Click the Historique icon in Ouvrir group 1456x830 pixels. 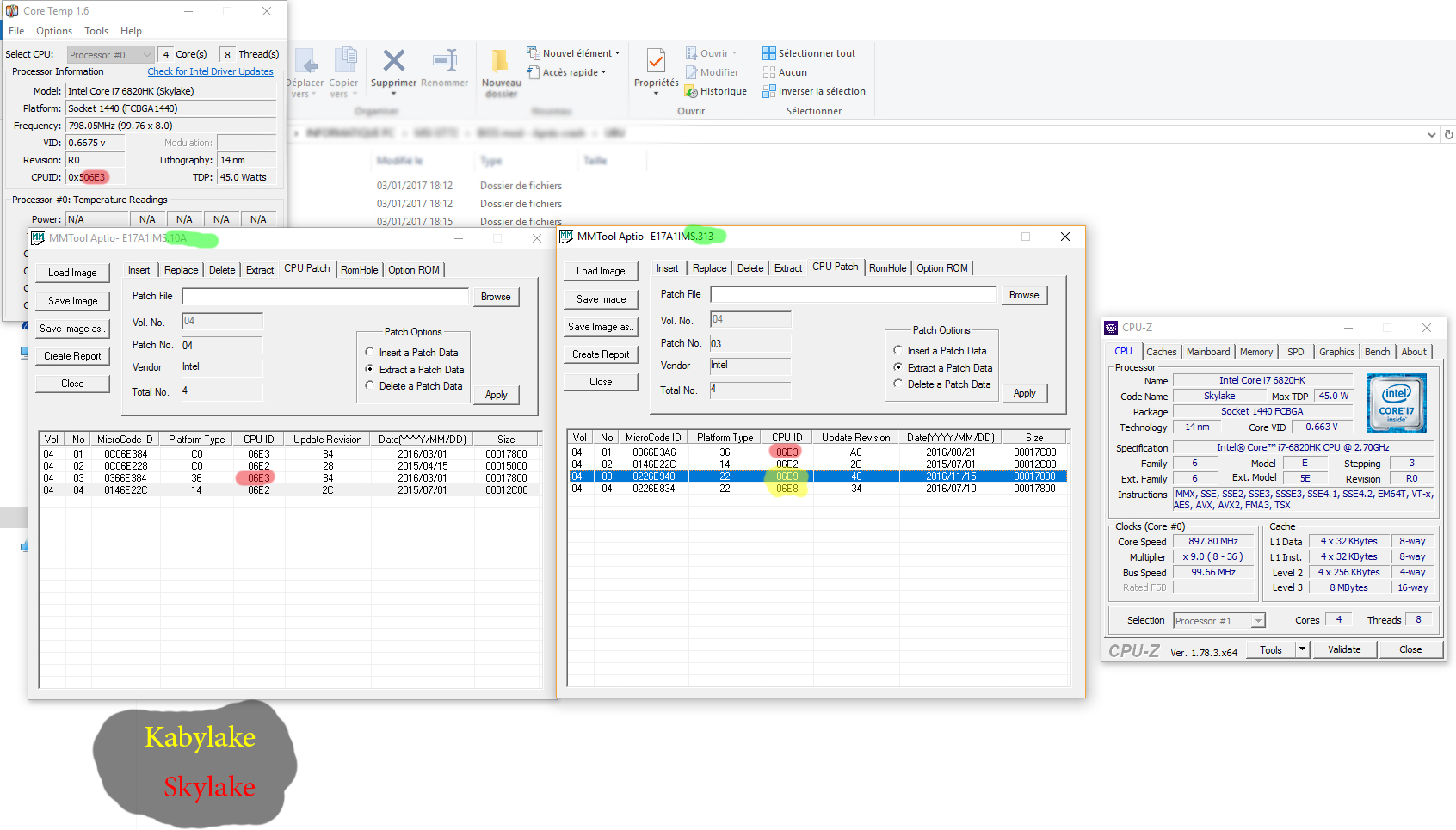point(691,91)
